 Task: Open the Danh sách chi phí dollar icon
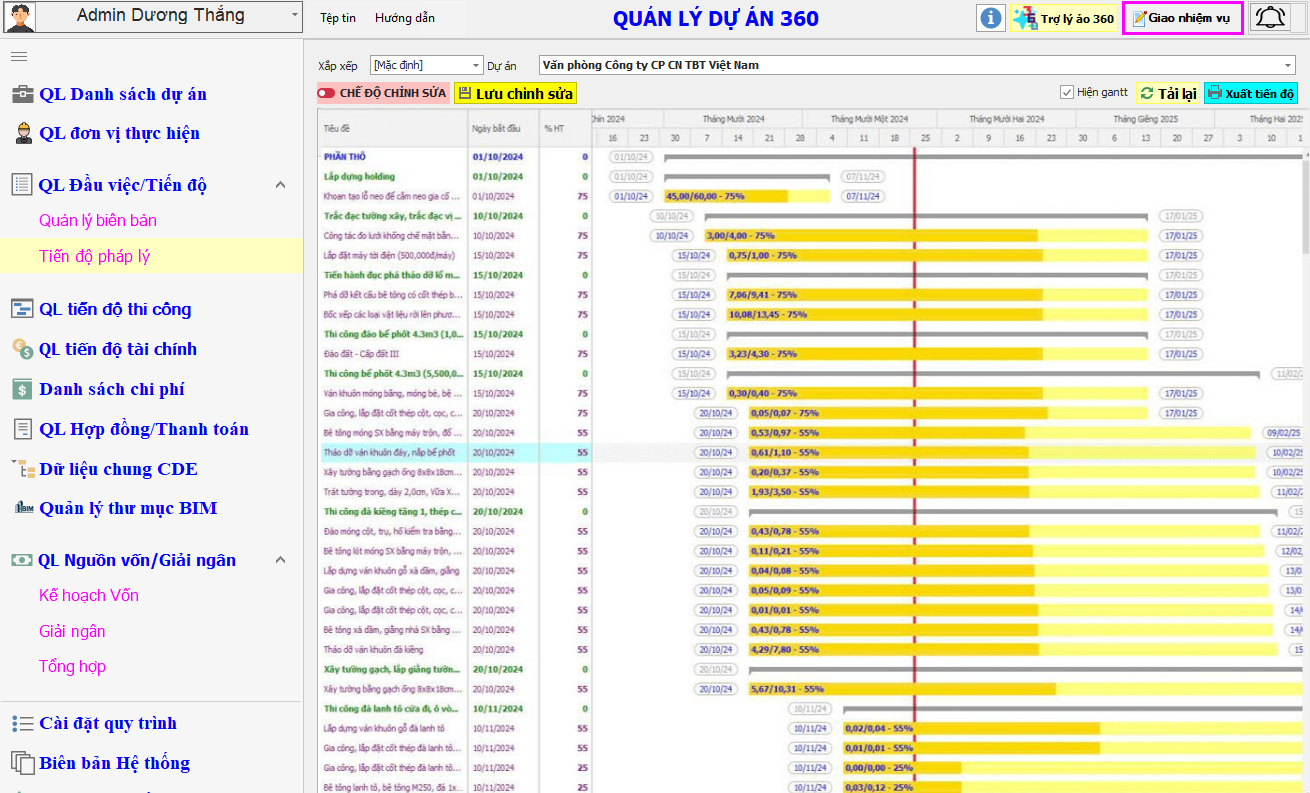22,389
